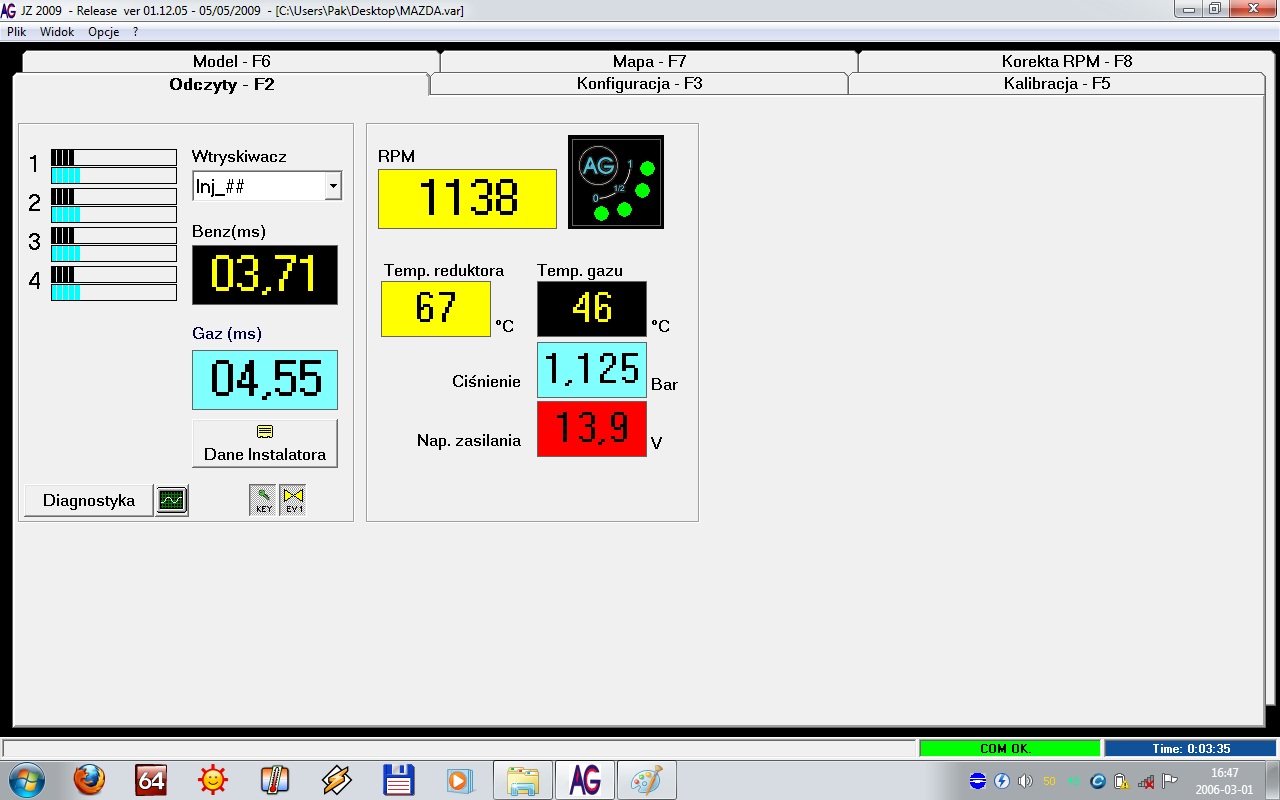Click the yellow RPM value display
The height and width of the screenshot is (800, 1280).
[x=467, y=199]
